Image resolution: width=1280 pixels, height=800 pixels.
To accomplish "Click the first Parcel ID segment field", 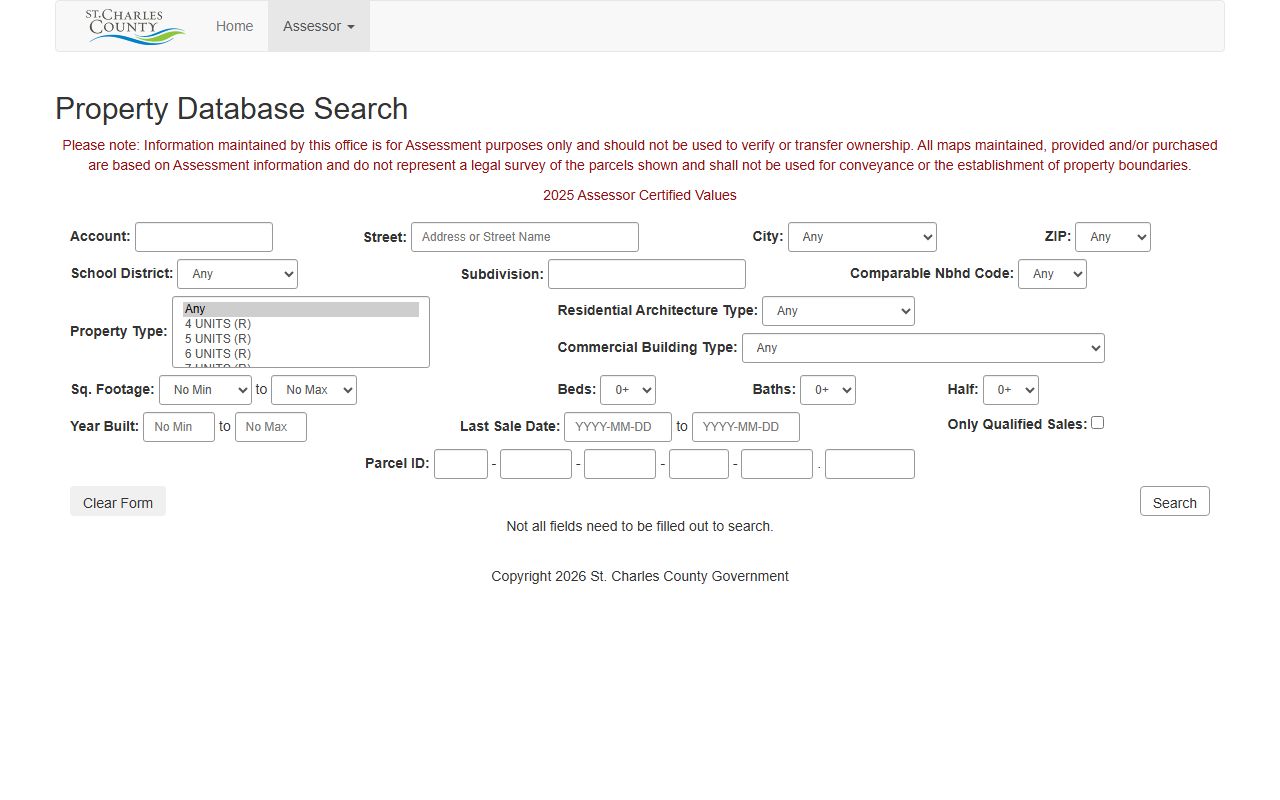I will 461,464.
